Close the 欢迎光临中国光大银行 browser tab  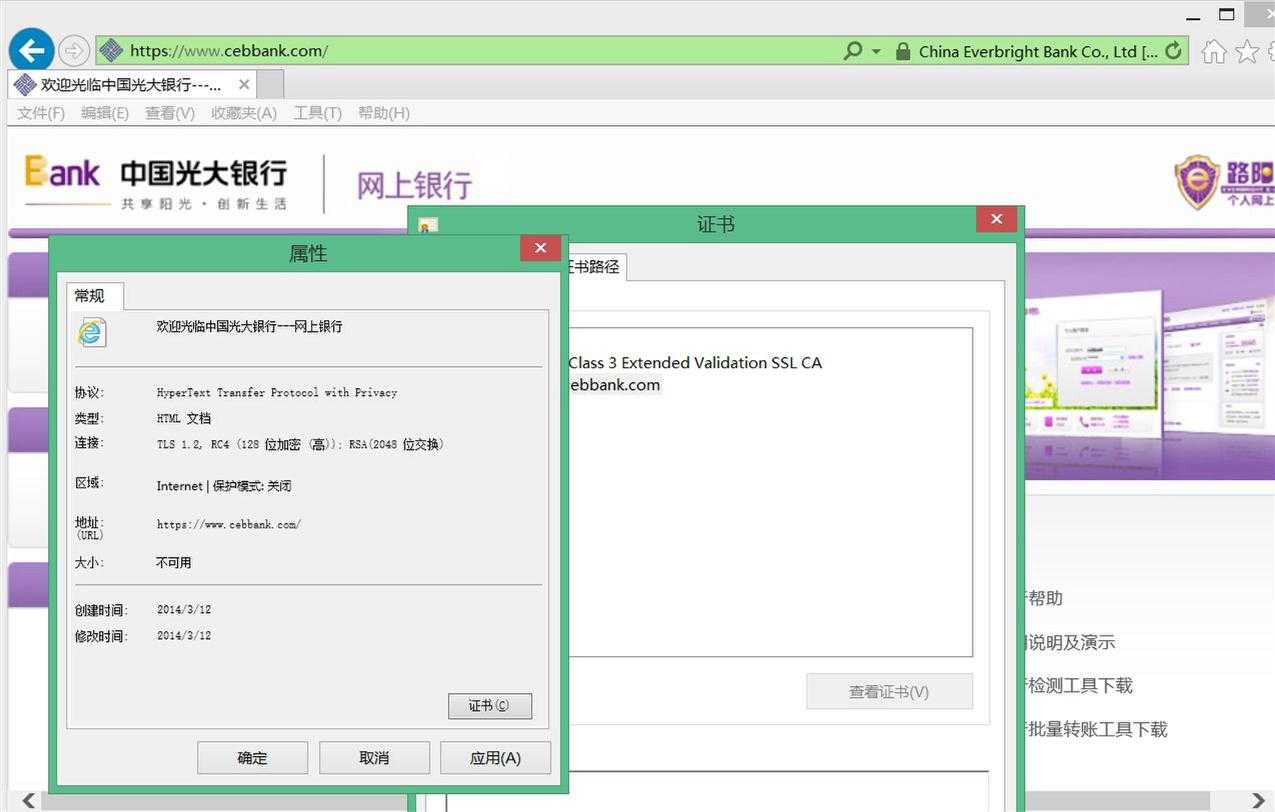pyautogui.click(x=244, y=84)
